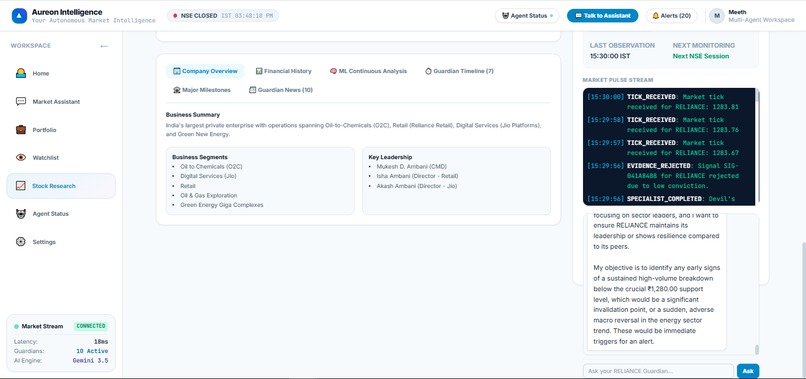The image size is (806, 379).
Task: Click the Green Energy Giga Complexes item
Action: (x=222, y=205)
